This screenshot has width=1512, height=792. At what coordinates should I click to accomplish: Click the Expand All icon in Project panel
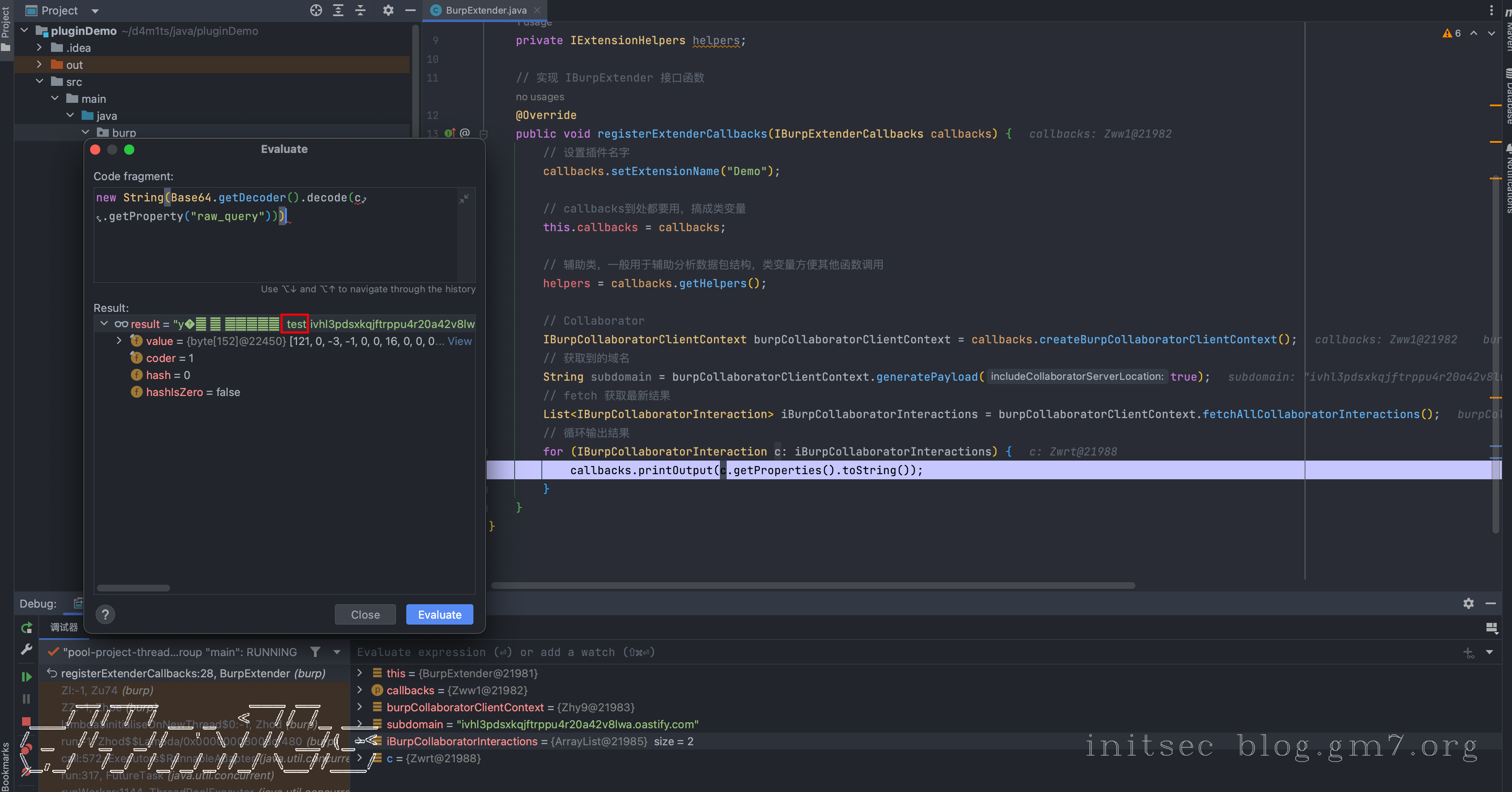tap(338, 10)
